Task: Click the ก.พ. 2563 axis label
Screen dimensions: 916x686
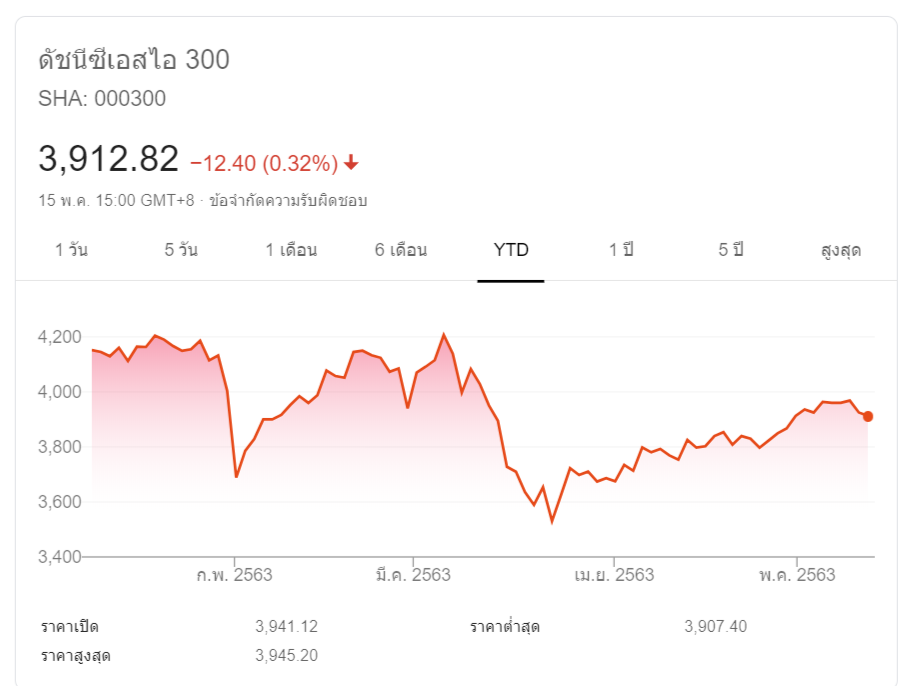Action: tap(235, 575)
